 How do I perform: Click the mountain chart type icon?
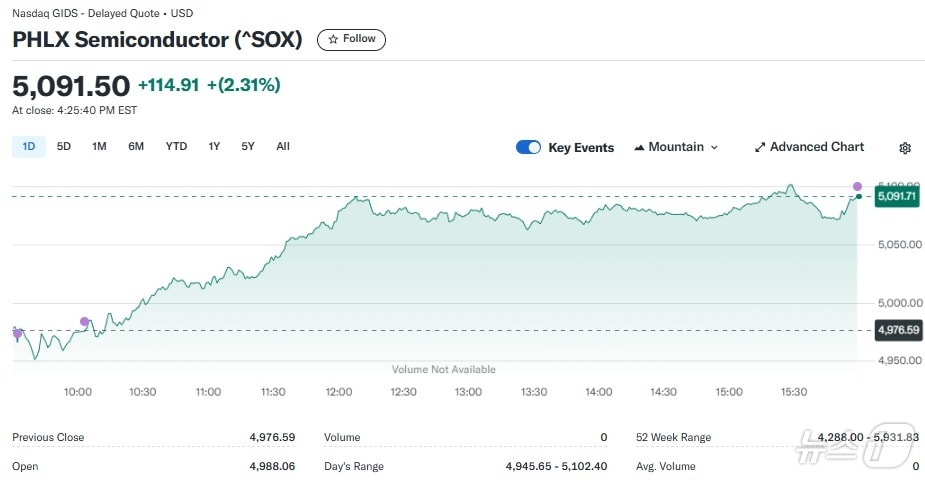tap(639, 148)
